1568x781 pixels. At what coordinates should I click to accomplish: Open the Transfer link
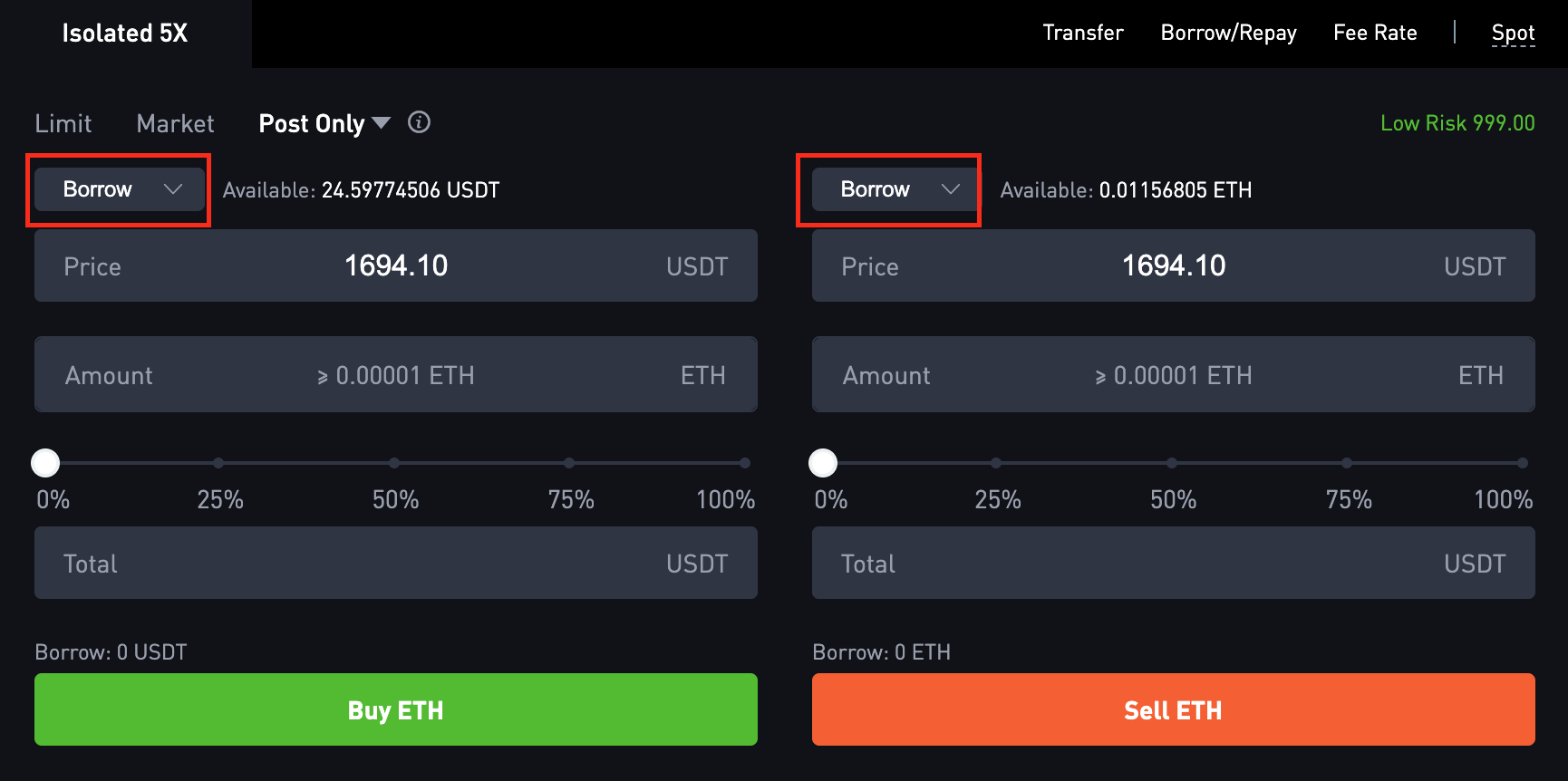[1083, 33]
